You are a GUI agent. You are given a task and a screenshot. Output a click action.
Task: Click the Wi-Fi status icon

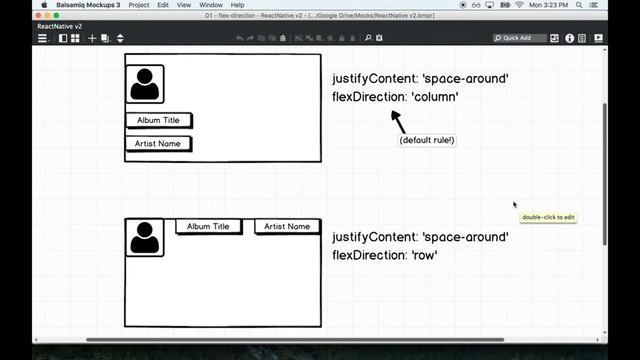519,5
